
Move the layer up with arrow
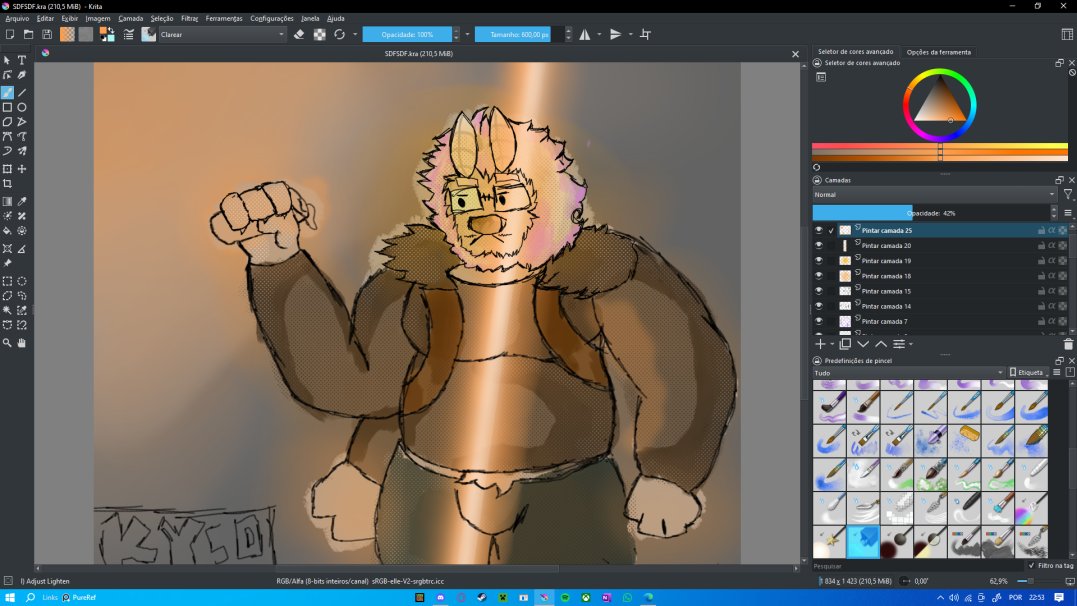point(881,344)
